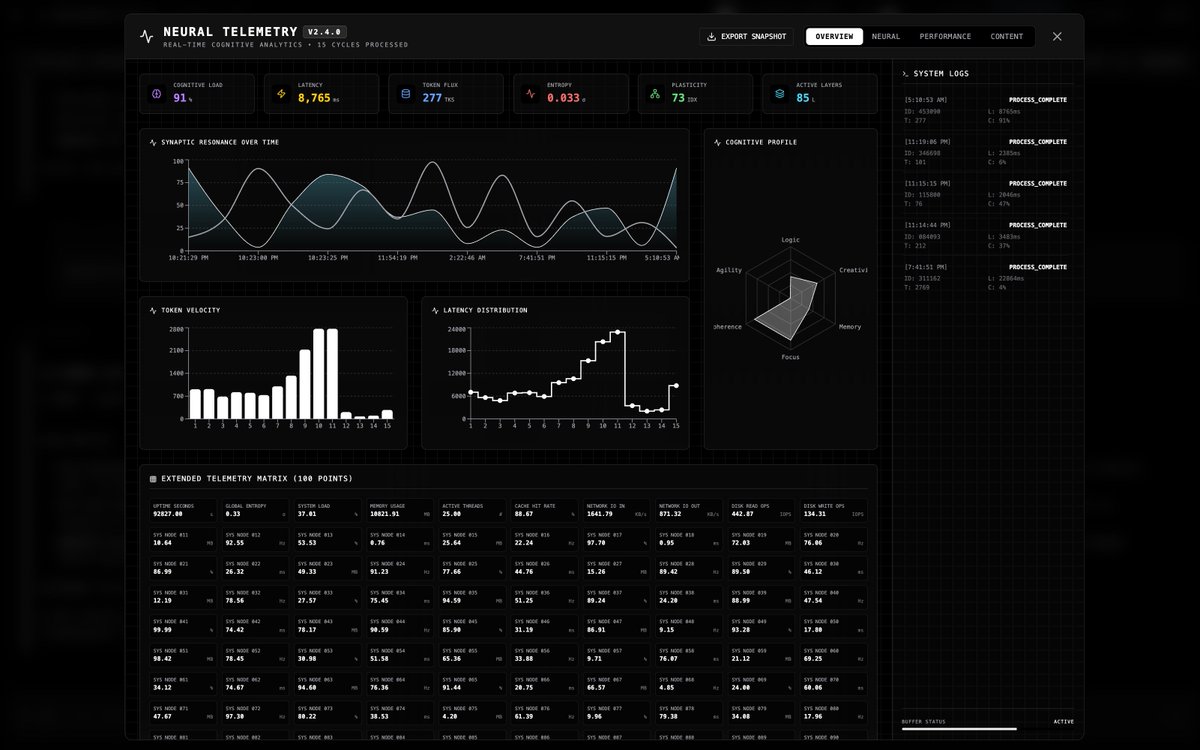1200x750 pixels.
Task: Select the 11:19:06 PM log timestamp
Action: (927, 142)
